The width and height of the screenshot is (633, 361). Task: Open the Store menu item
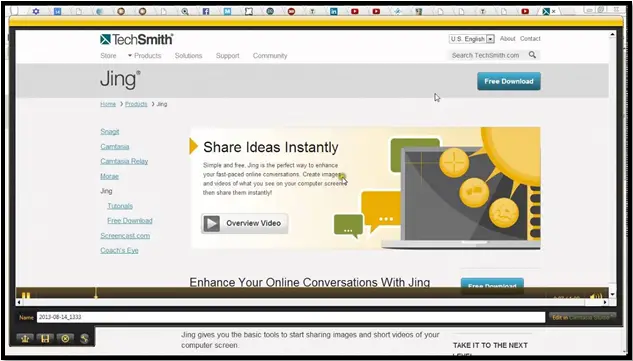click(x=108, y=56)
